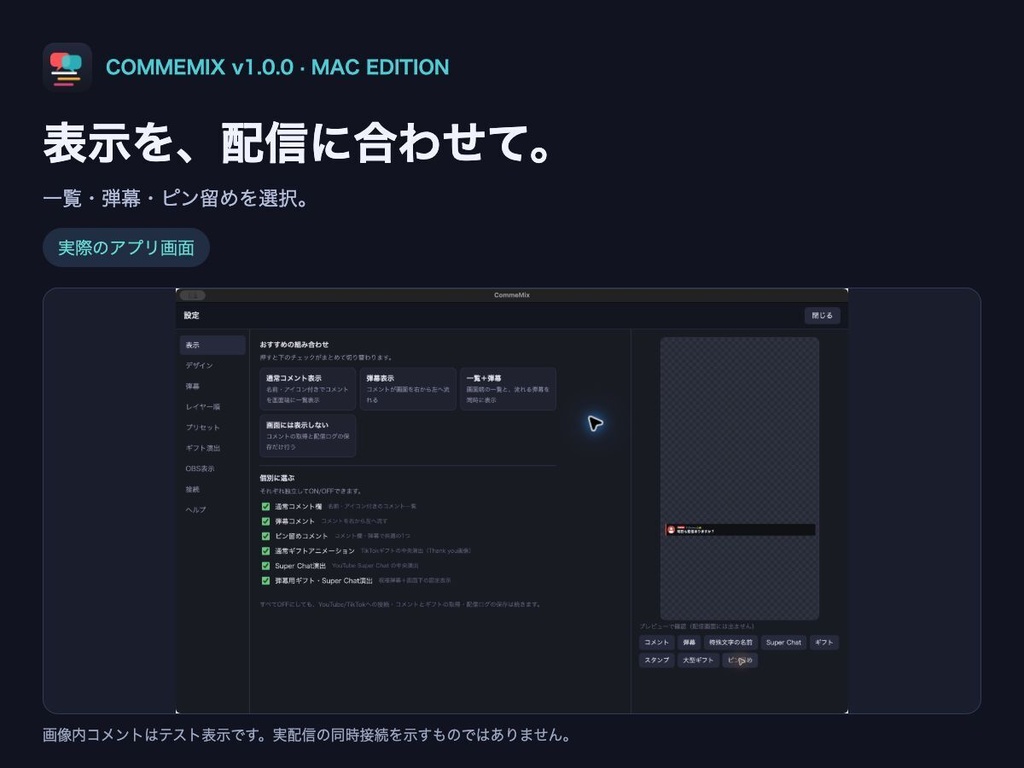Toggle the 通常コメント欄 checkbox
1024x768 pixels.
pyautogui.click(x=266, y=506)
